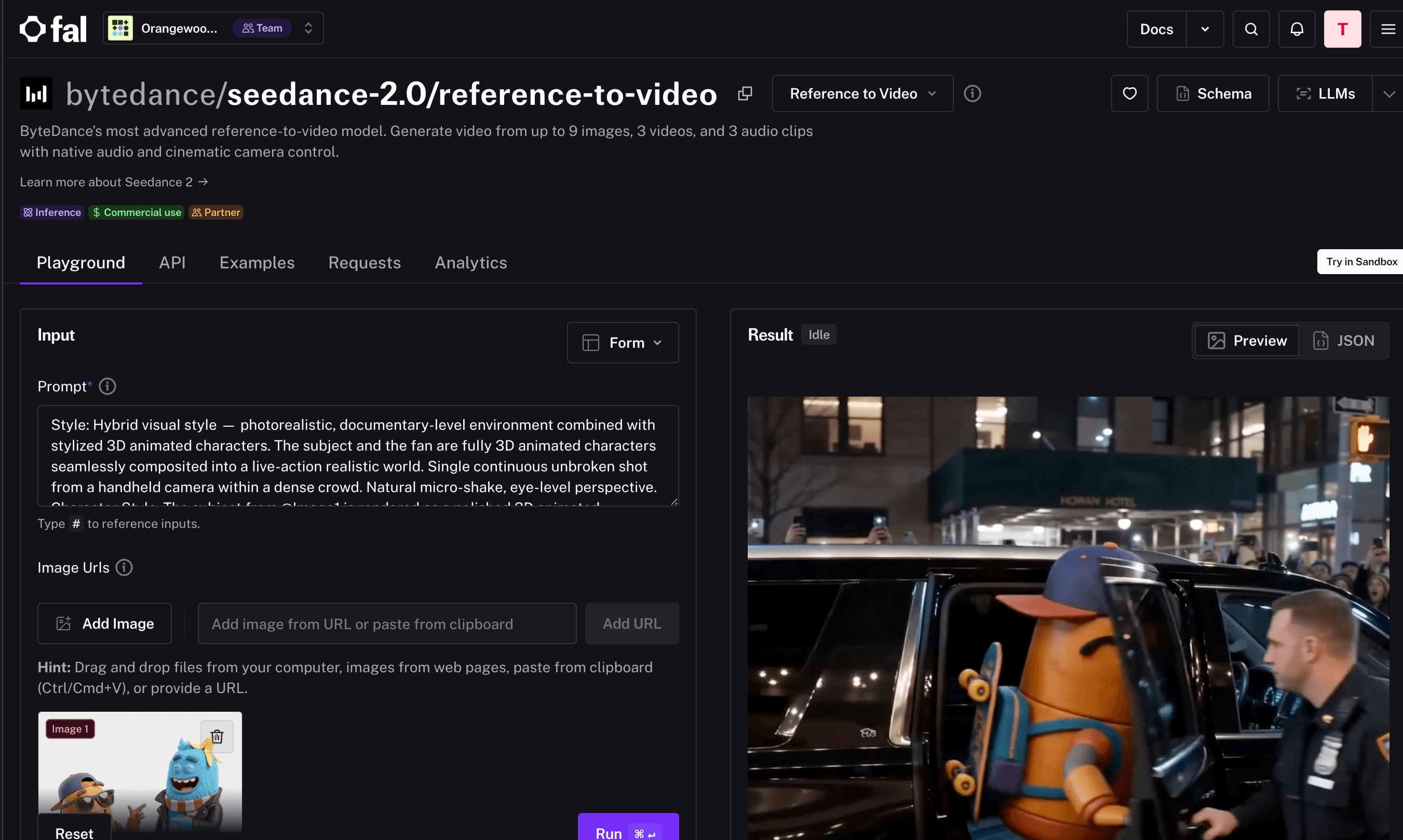
Task: Switch result view to Preview
Action: (x=1247, y=341)
